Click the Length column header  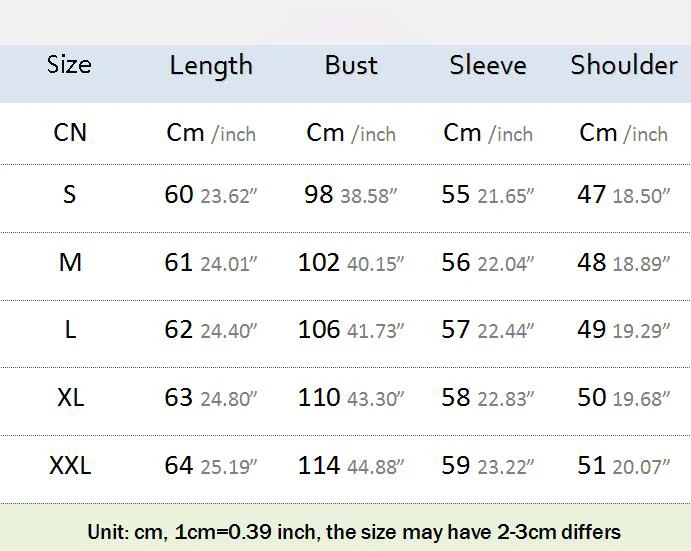click(x=211, y=66)
